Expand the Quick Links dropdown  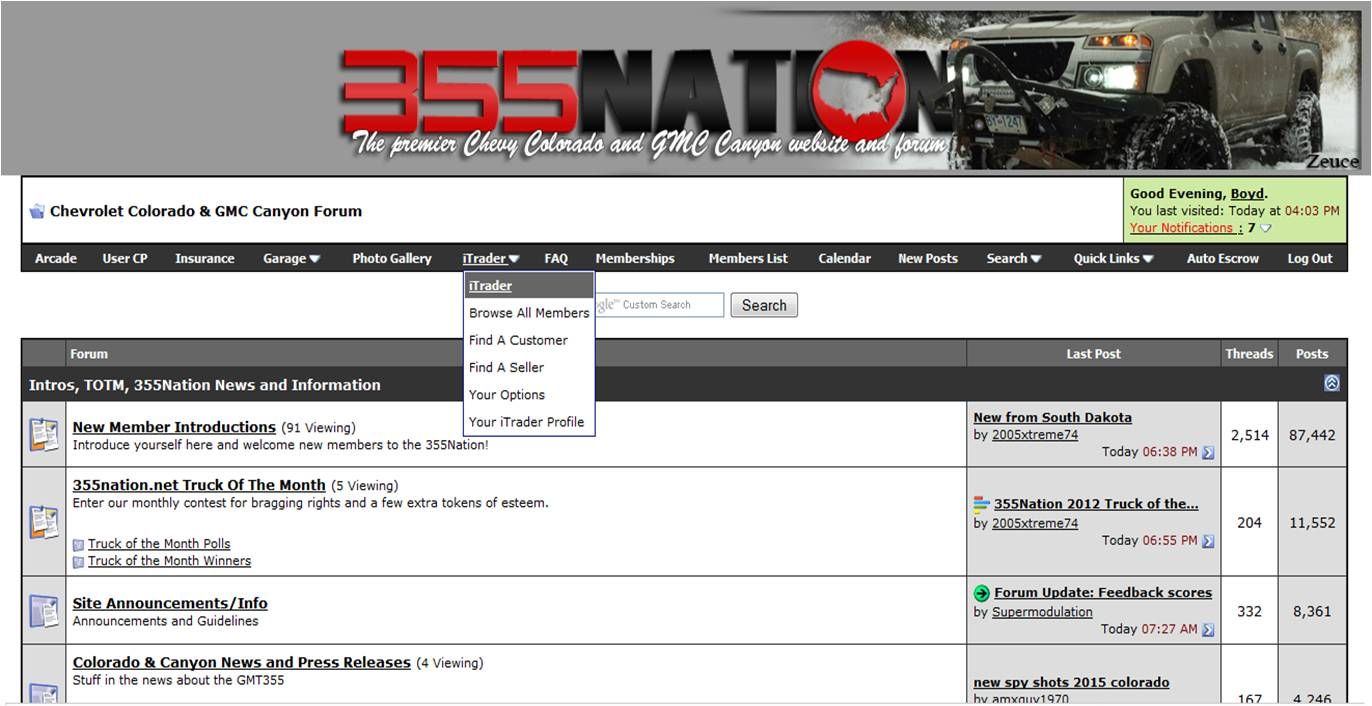(1114, 258)
